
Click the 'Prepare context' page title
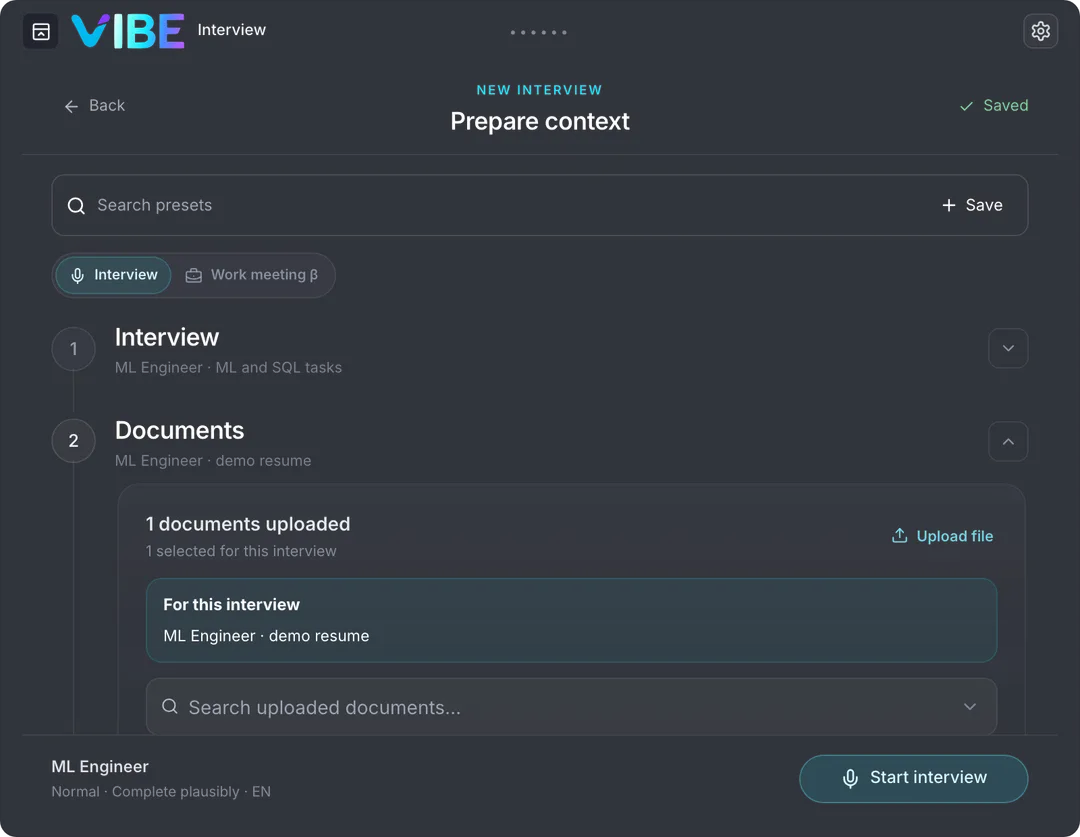(x=540, y=121)
